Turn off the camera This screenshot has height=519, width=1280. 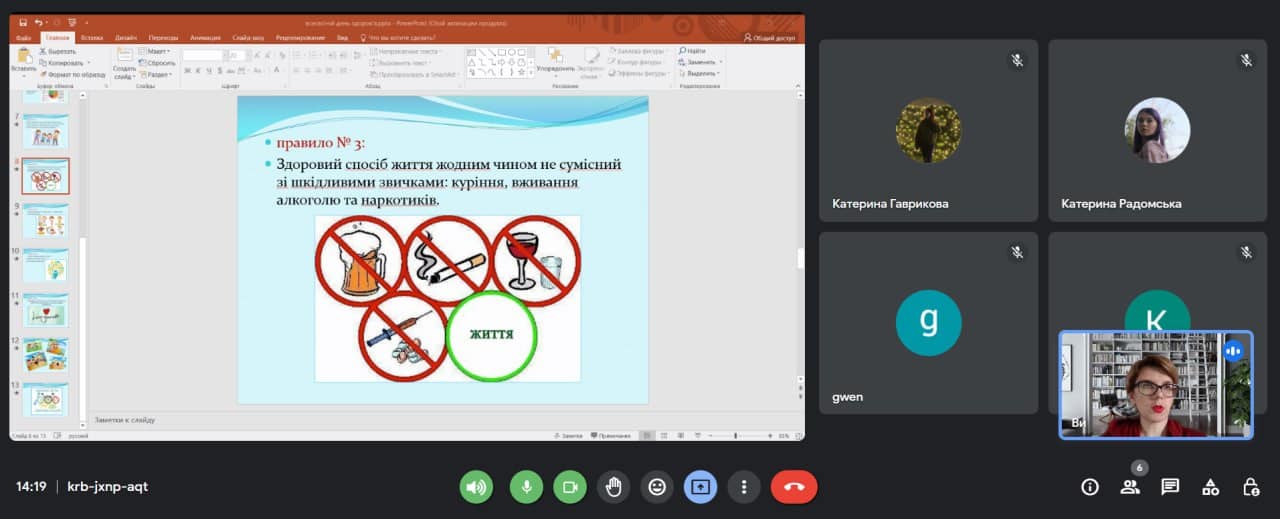[570, 487]
